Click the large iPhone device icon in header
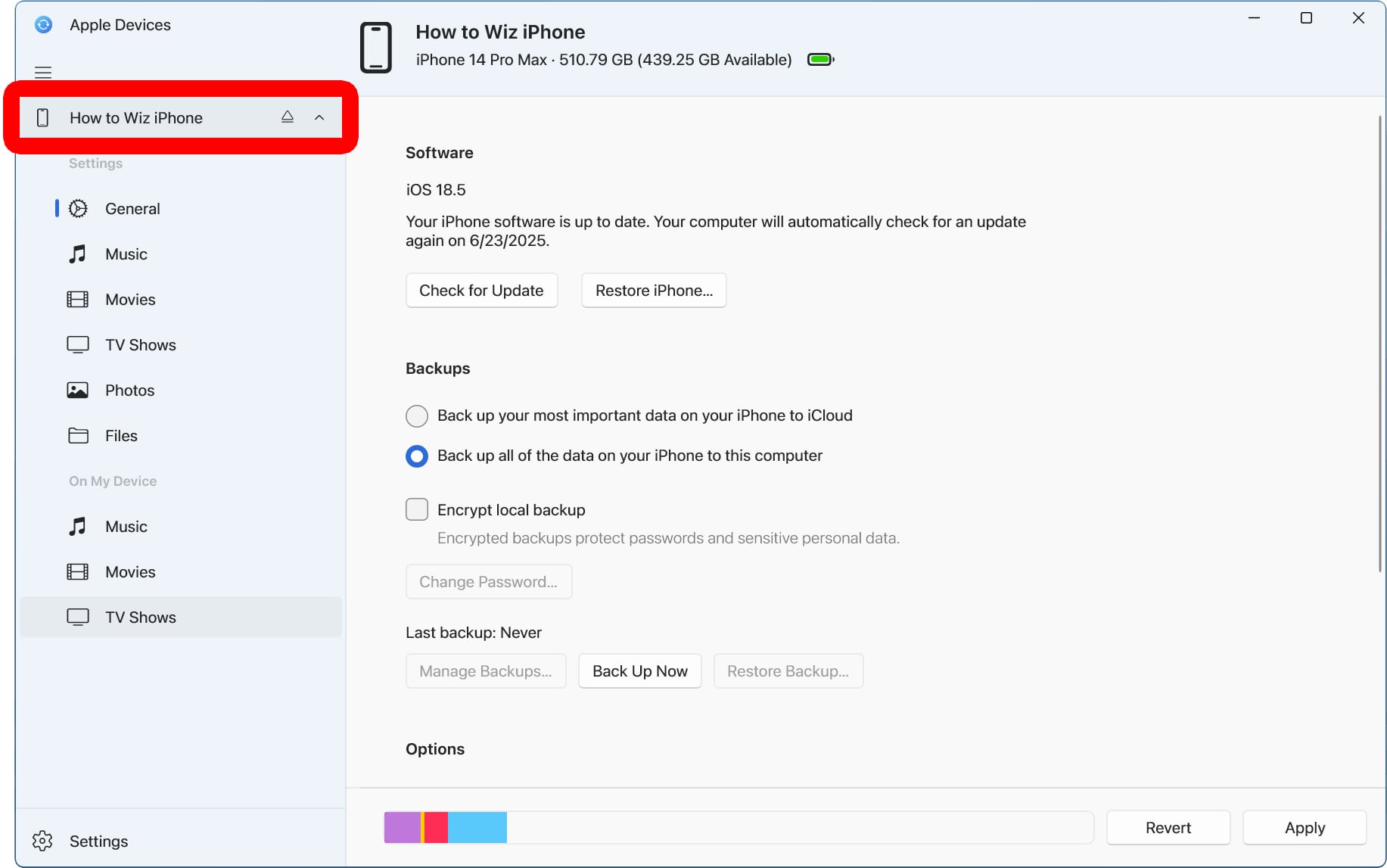 pyautogui.click(x=375, y=47)
